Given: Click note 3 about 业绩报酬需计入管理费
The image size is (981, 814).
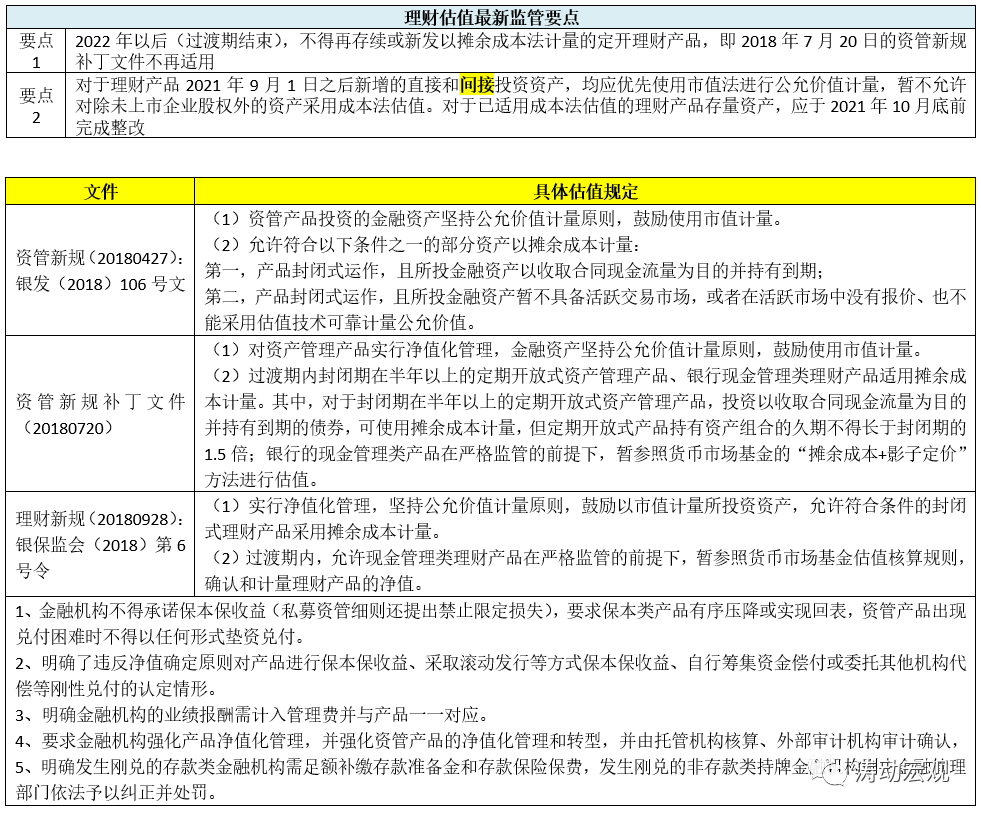Looking at the screenshot, I should click(x=250, y=714).
